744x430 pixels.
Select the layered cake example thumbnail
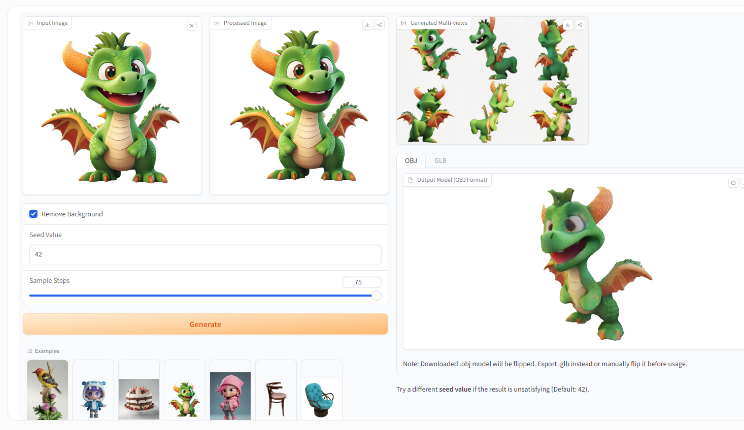tap(139, 390)
